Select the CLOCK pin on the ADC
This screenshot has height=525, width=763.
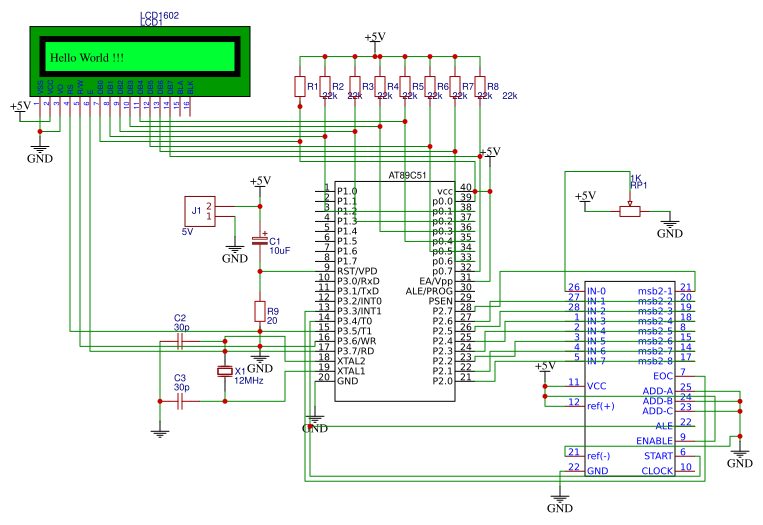click(657, 470)
